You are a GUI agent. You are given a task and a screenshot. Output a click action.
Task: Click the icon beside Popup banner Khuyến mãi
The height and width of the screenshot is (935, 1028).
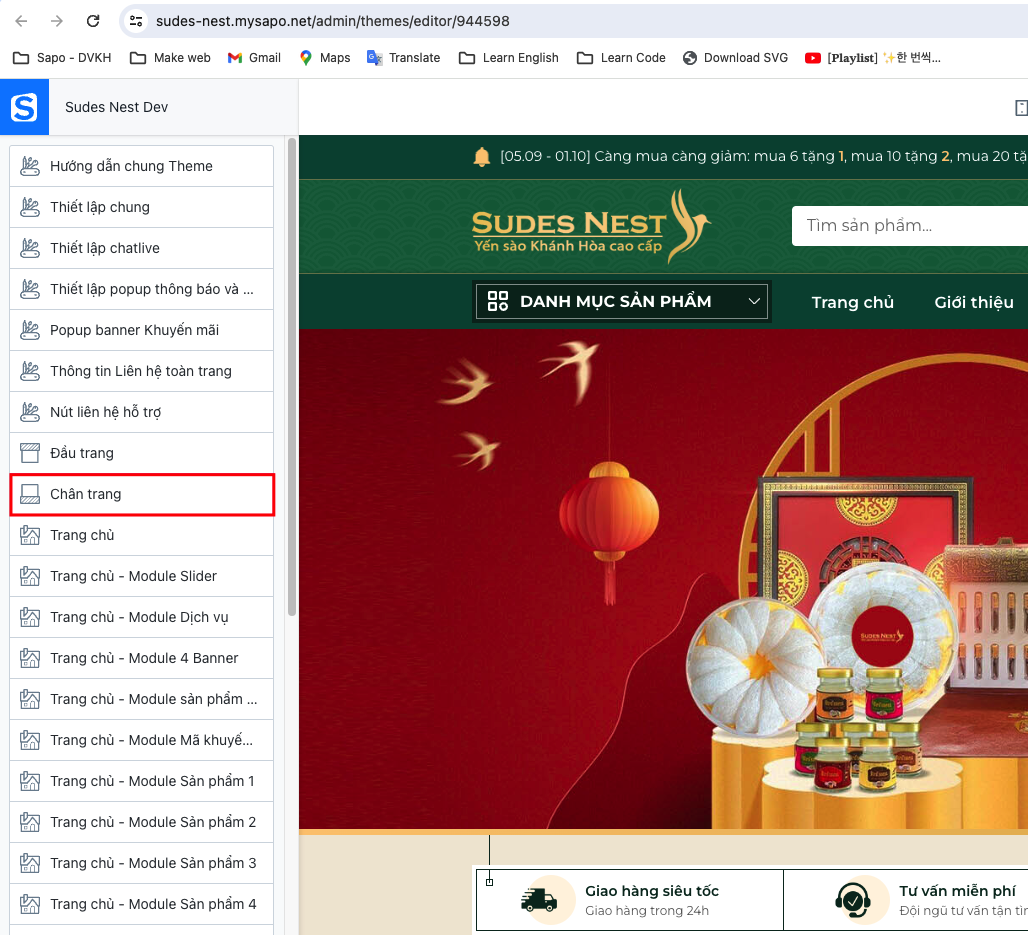[30, 330]
